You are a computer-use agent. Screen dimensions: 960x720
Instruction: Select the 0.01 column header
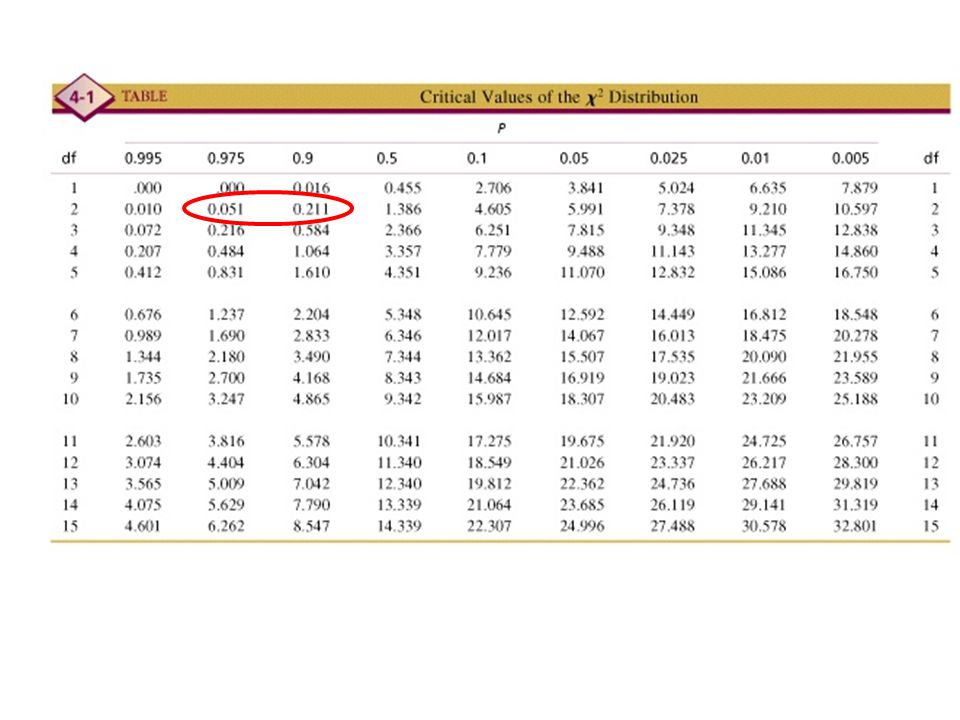point(755,159)
